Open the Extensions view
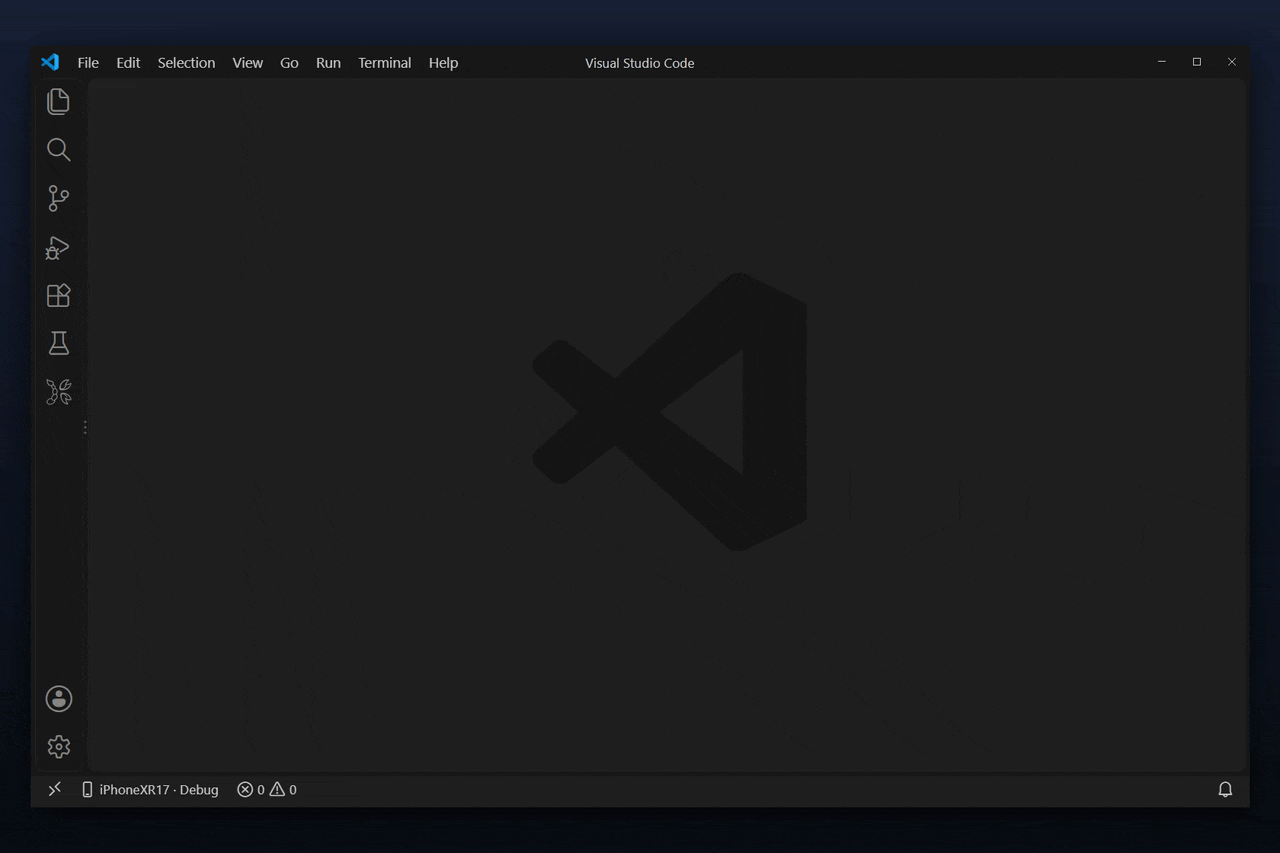This screenshot has width=1280, height=853. tap(58, 295)
